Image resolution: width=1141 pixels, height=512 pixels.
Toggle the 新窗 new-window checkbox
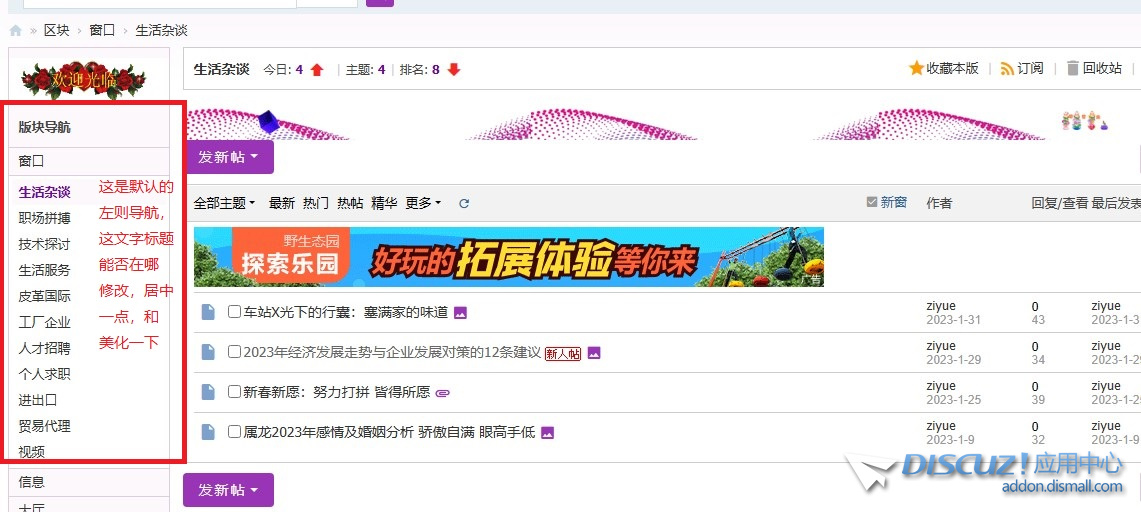click(x=872, y=202)
